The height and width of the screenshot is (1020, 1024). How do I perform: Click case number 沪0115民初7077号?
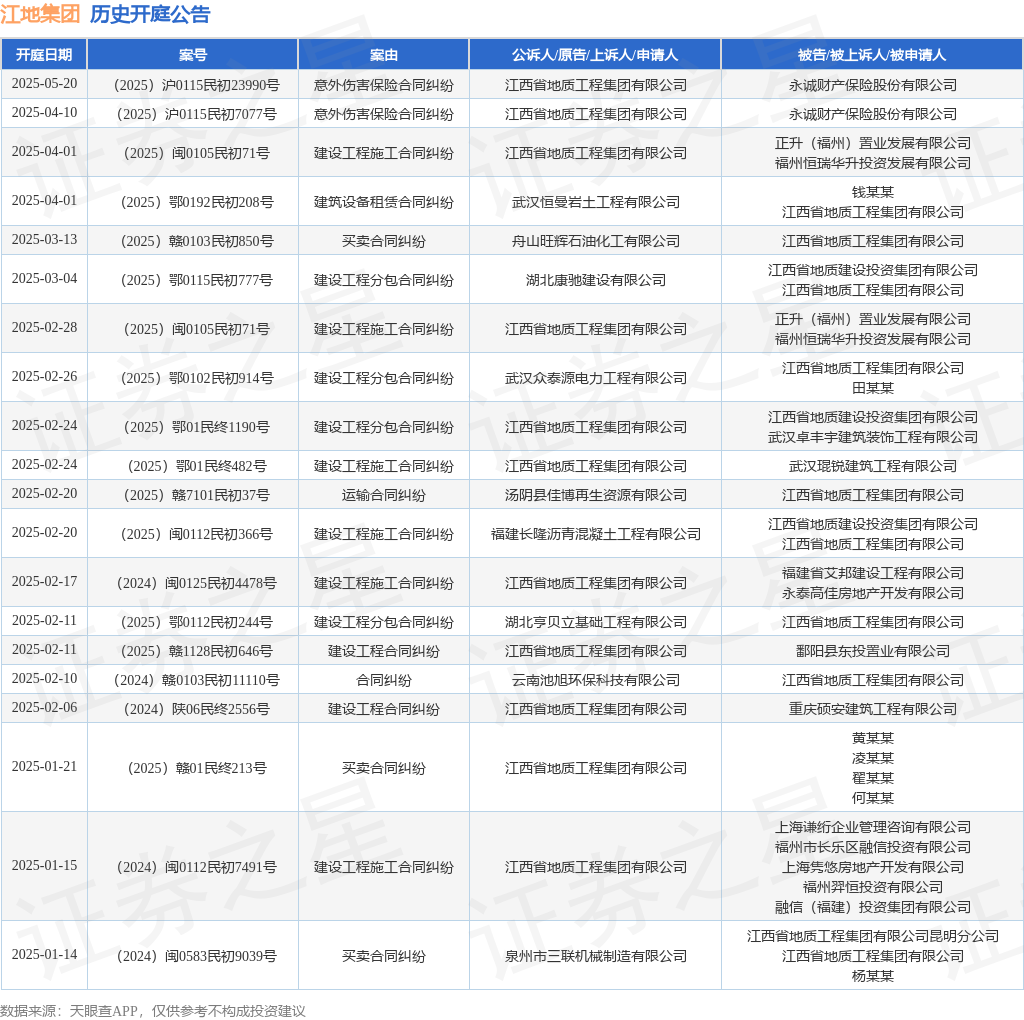coord(197,114)
